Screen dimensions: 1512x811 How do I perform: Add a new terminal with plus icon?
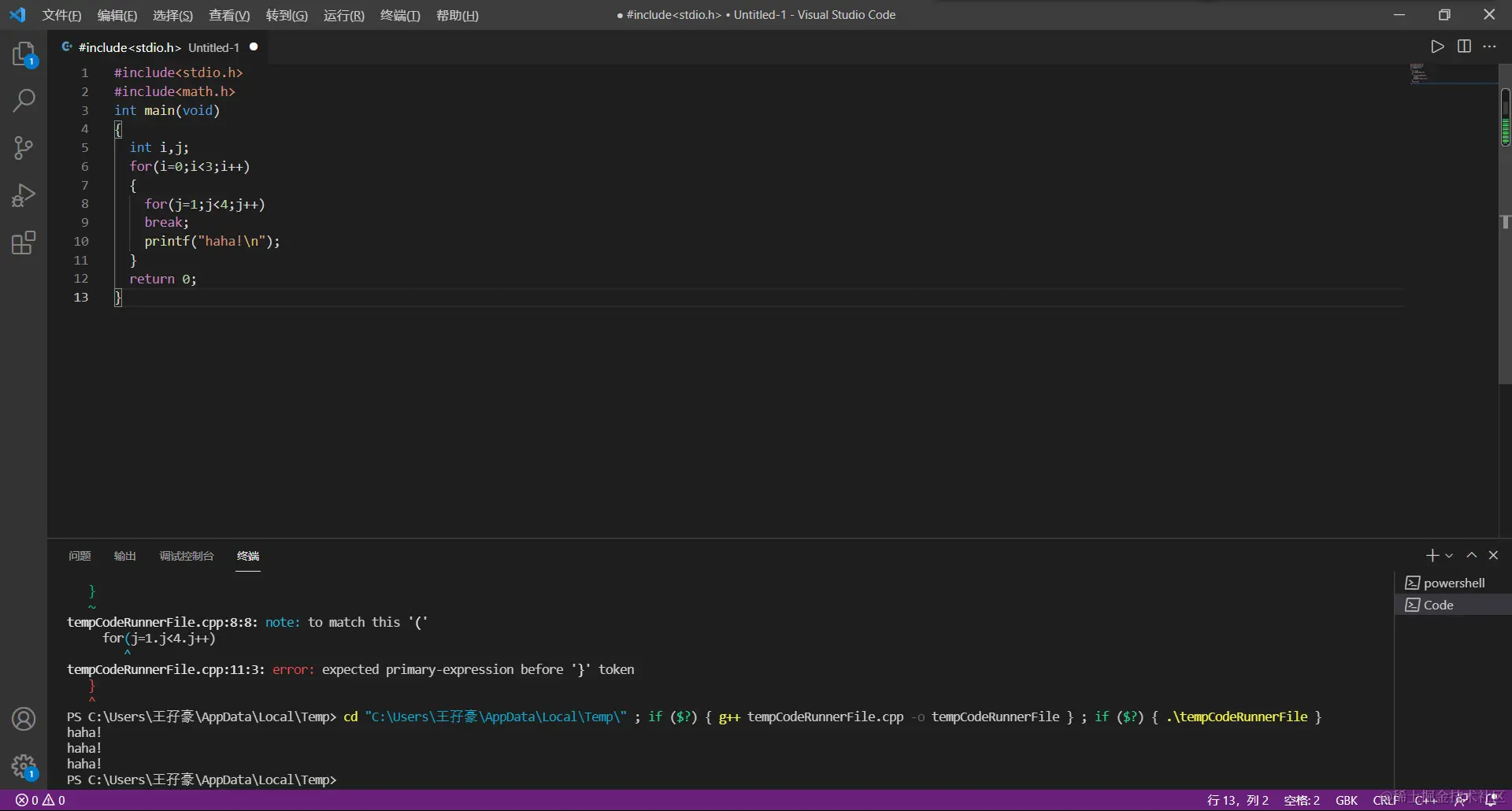coord(1432,556)
